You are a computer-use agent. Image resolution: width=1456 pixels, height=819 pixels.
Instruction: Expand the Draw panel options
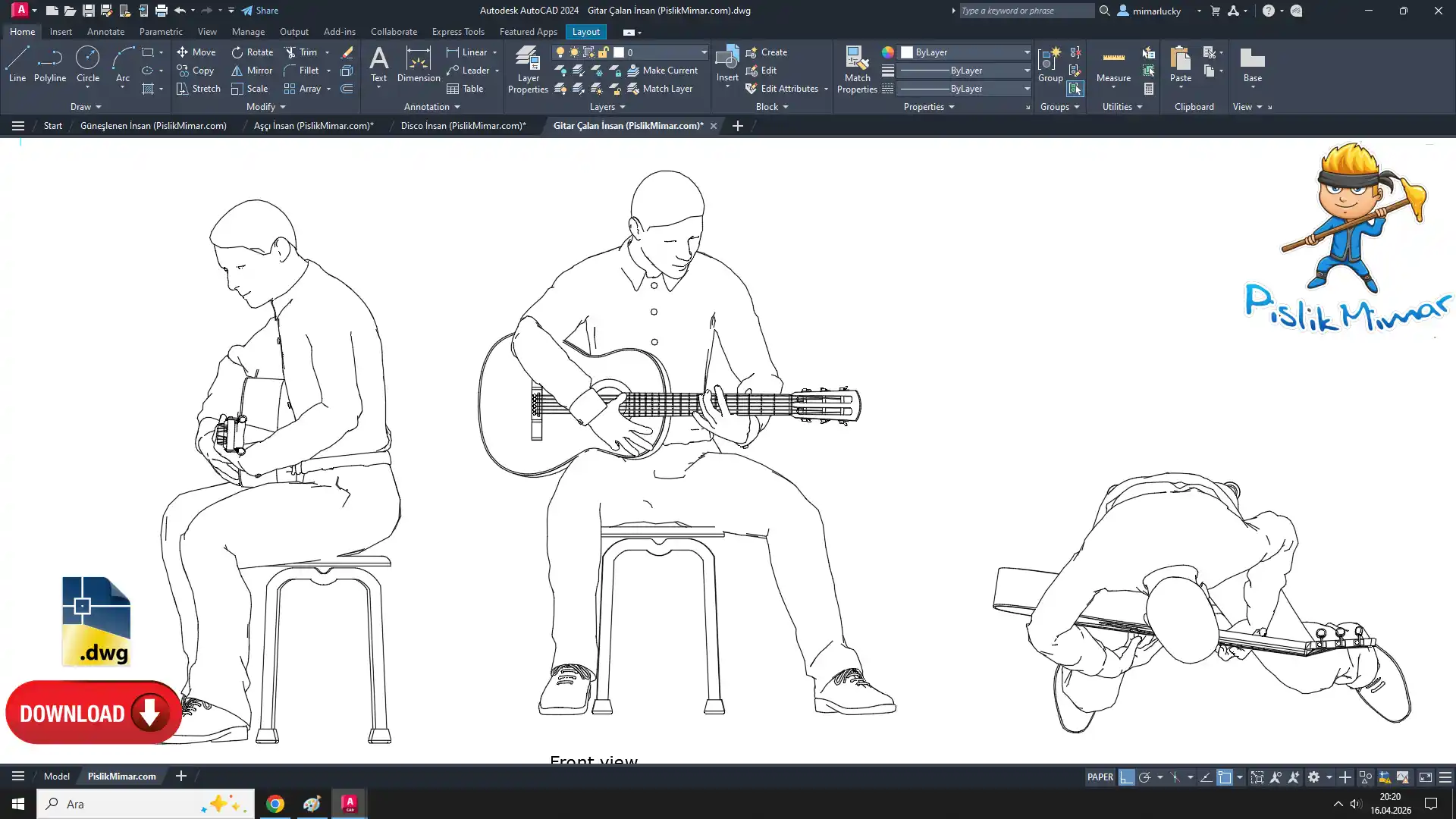pyautogui.click(x=86, y=107)
